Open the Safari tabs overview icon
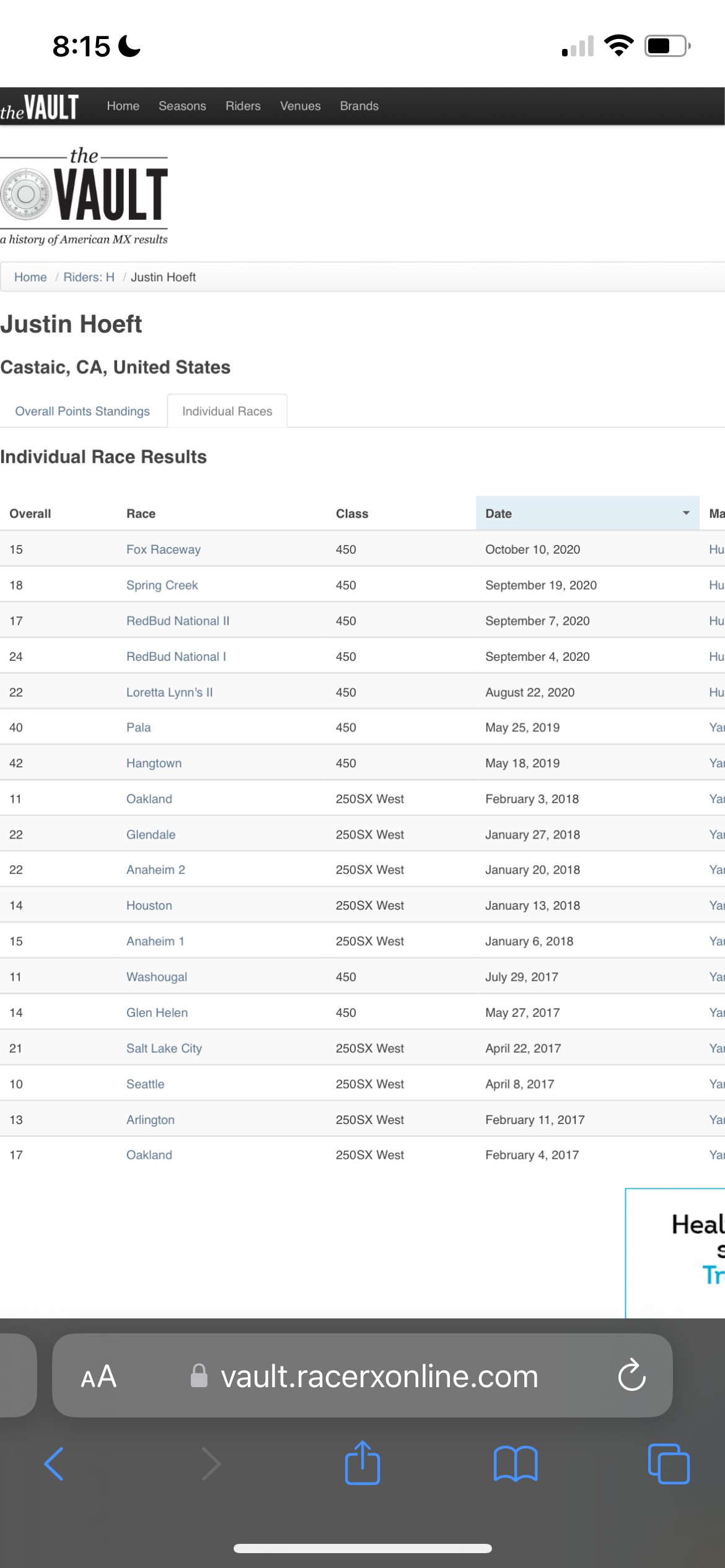This screenshot has width=725, height=1568. (669, 1464)
